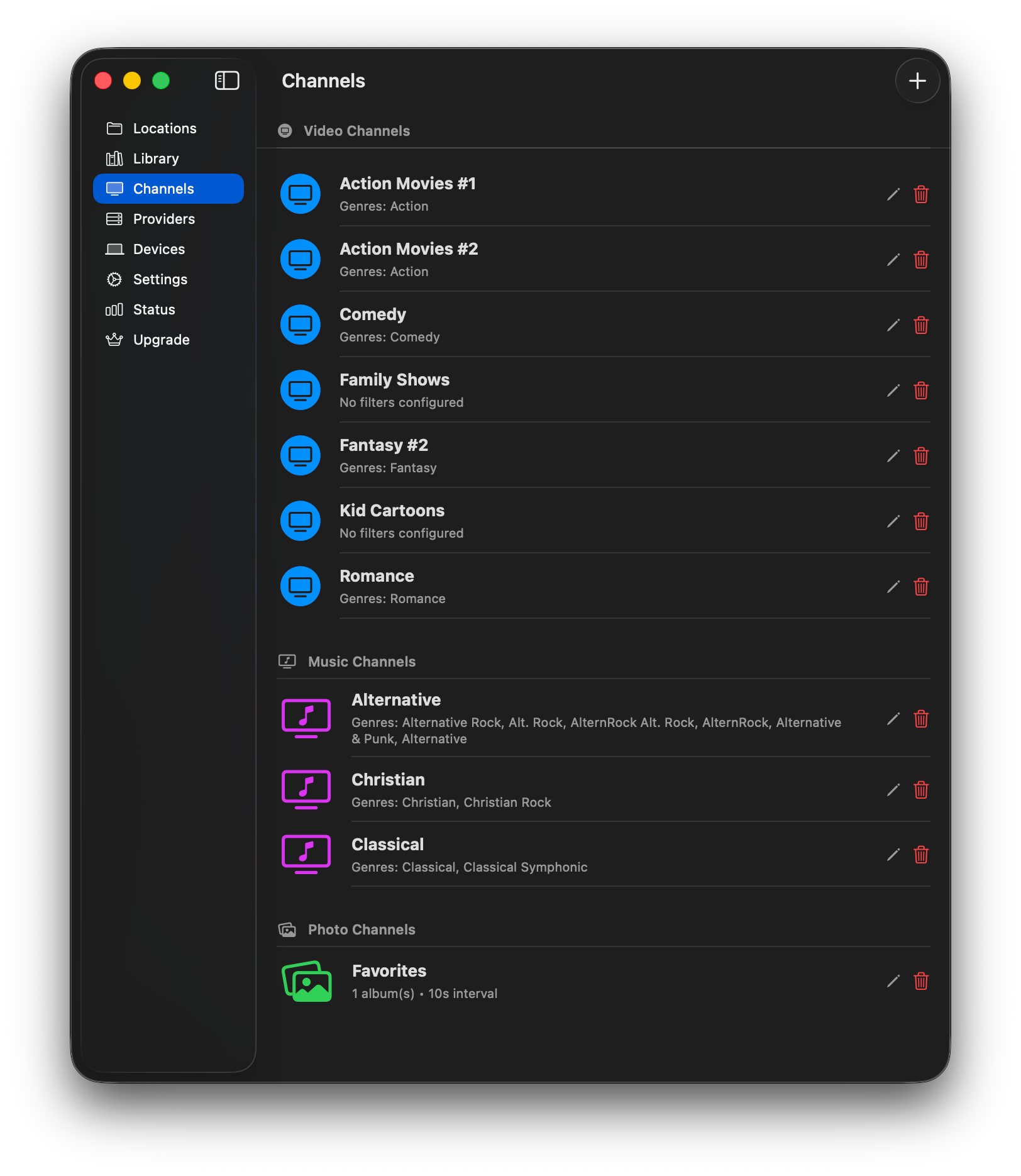
Task: Select the Favorites photo channel thumbnail
Action: 307,981
